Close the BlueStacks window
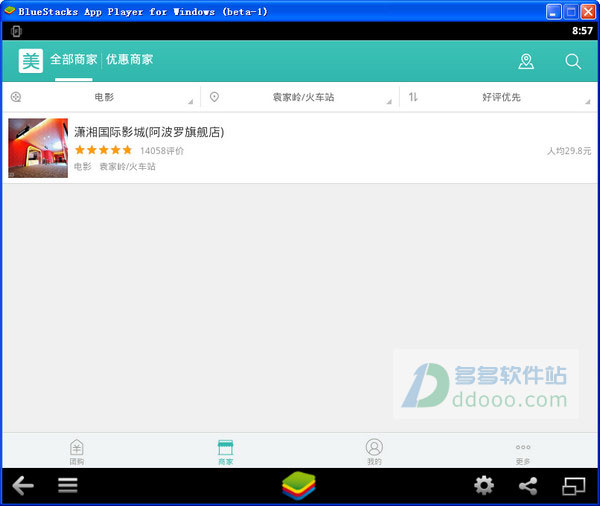Screen dimensions: 600x506 click(x=588, y=12)
